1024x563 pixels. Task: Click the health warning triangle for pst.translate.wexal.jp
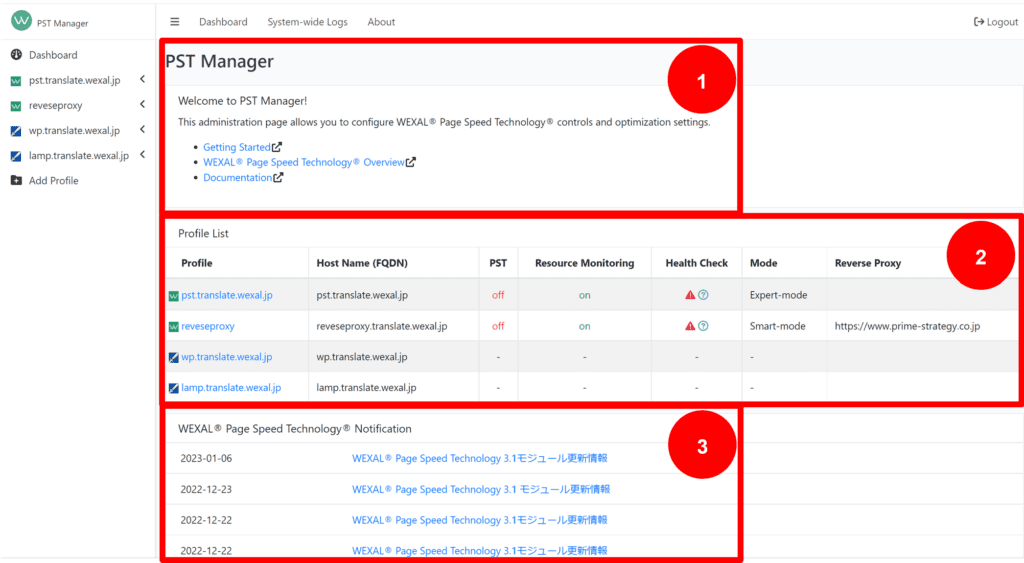click(x=690, y=295)
